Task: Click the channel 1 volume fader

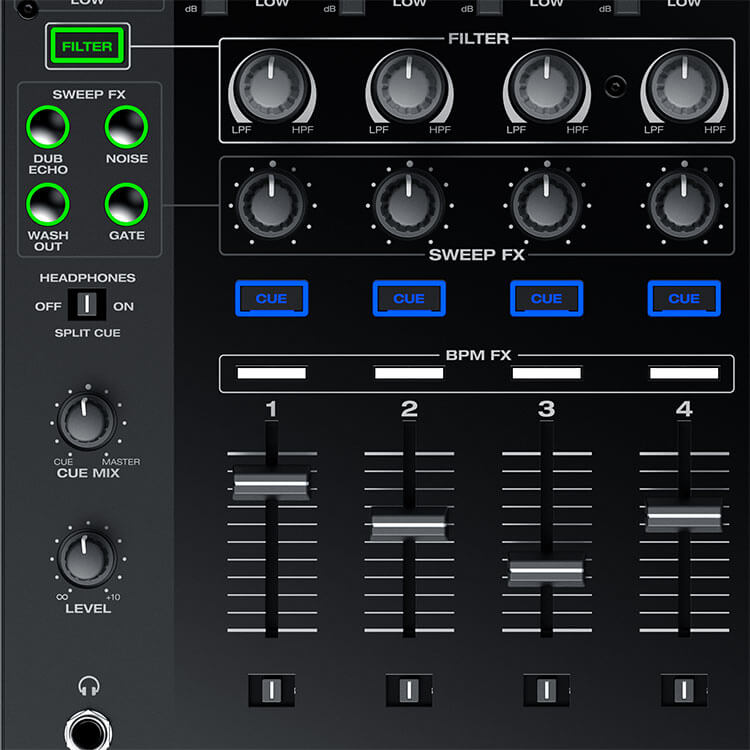Action: [x=271, y=483]
